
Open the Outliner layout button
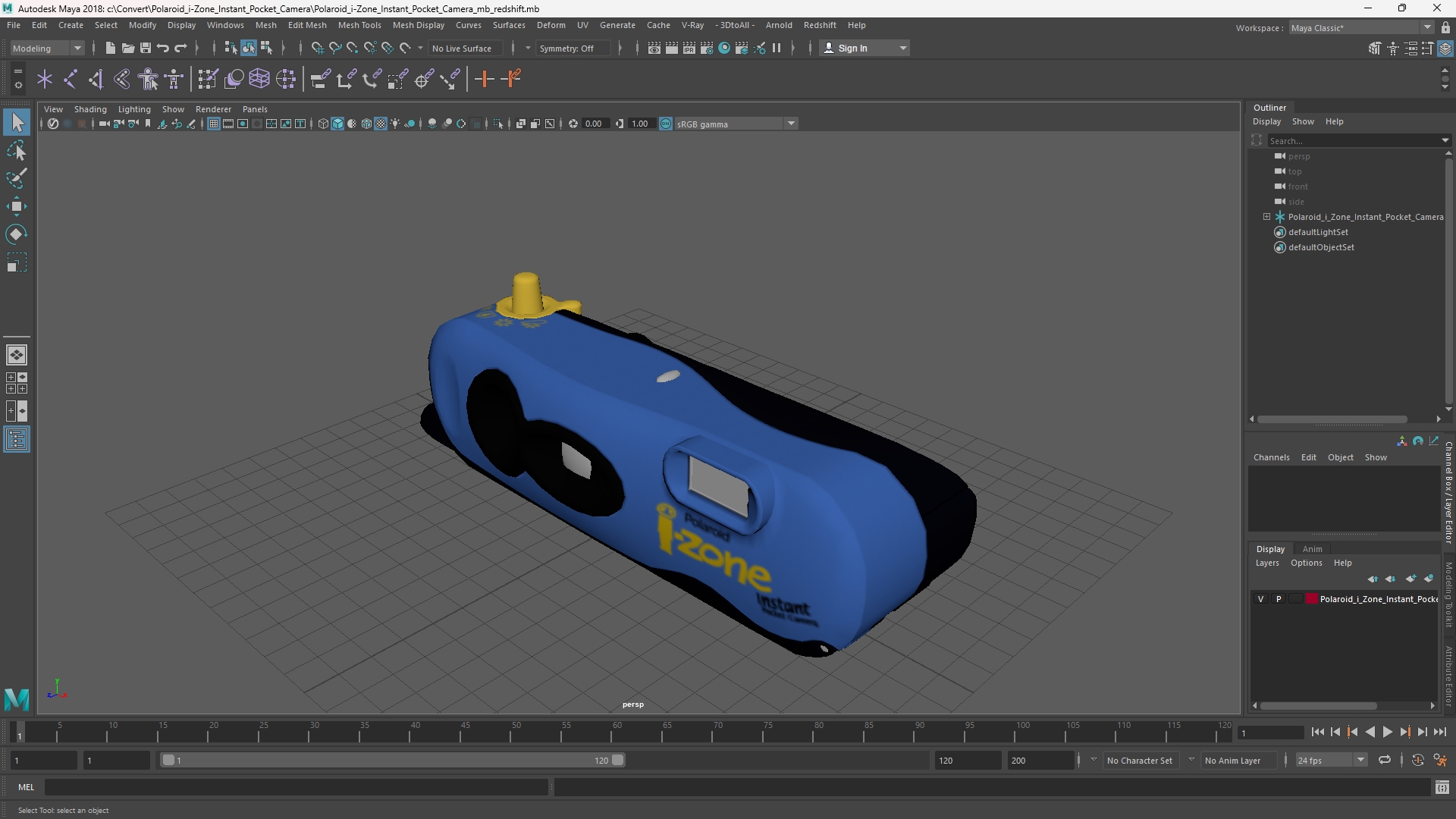coord(17,440)
